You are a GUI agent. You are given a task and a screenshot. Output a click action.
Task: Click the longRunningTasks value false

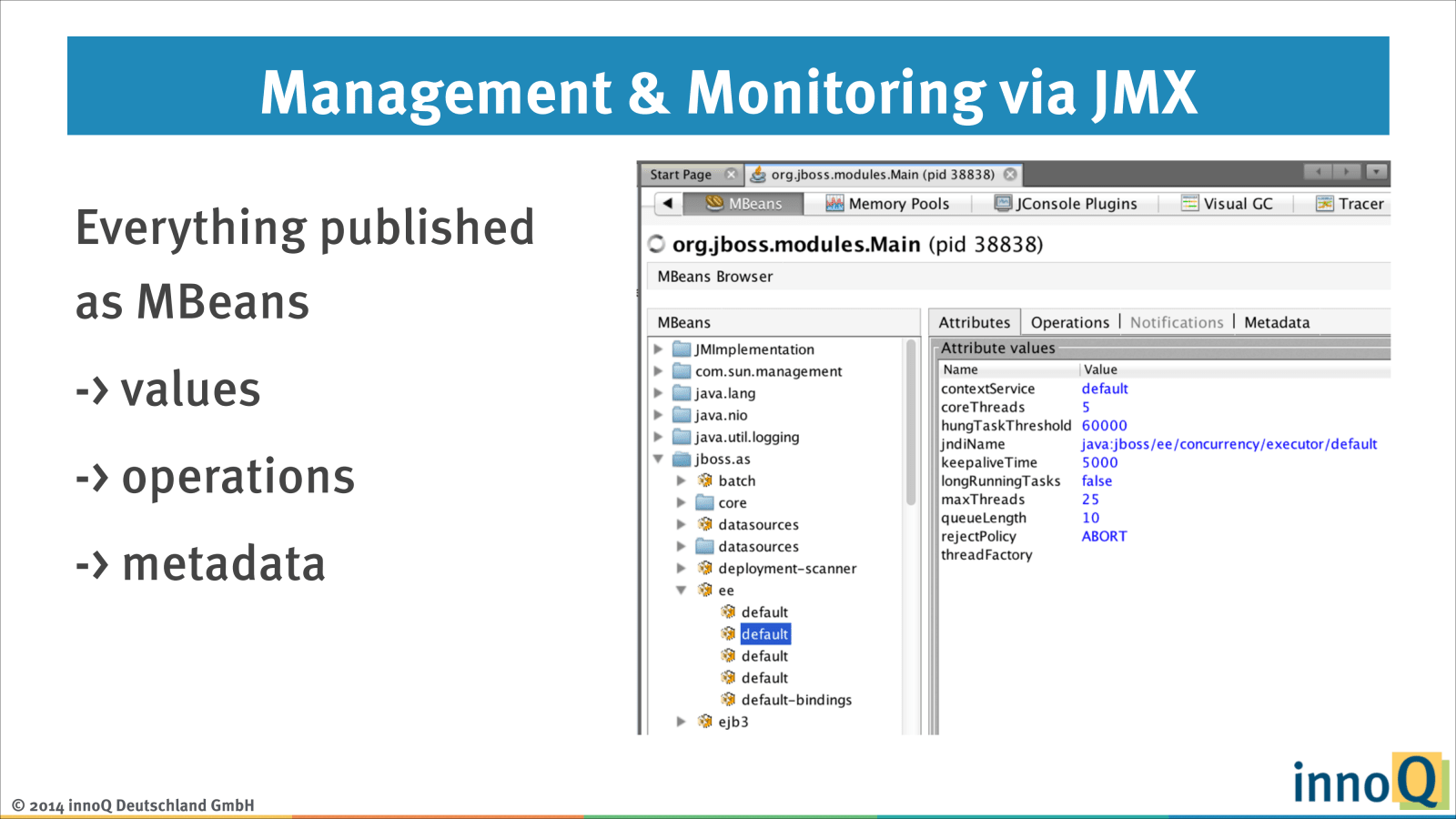[1097, 481]
